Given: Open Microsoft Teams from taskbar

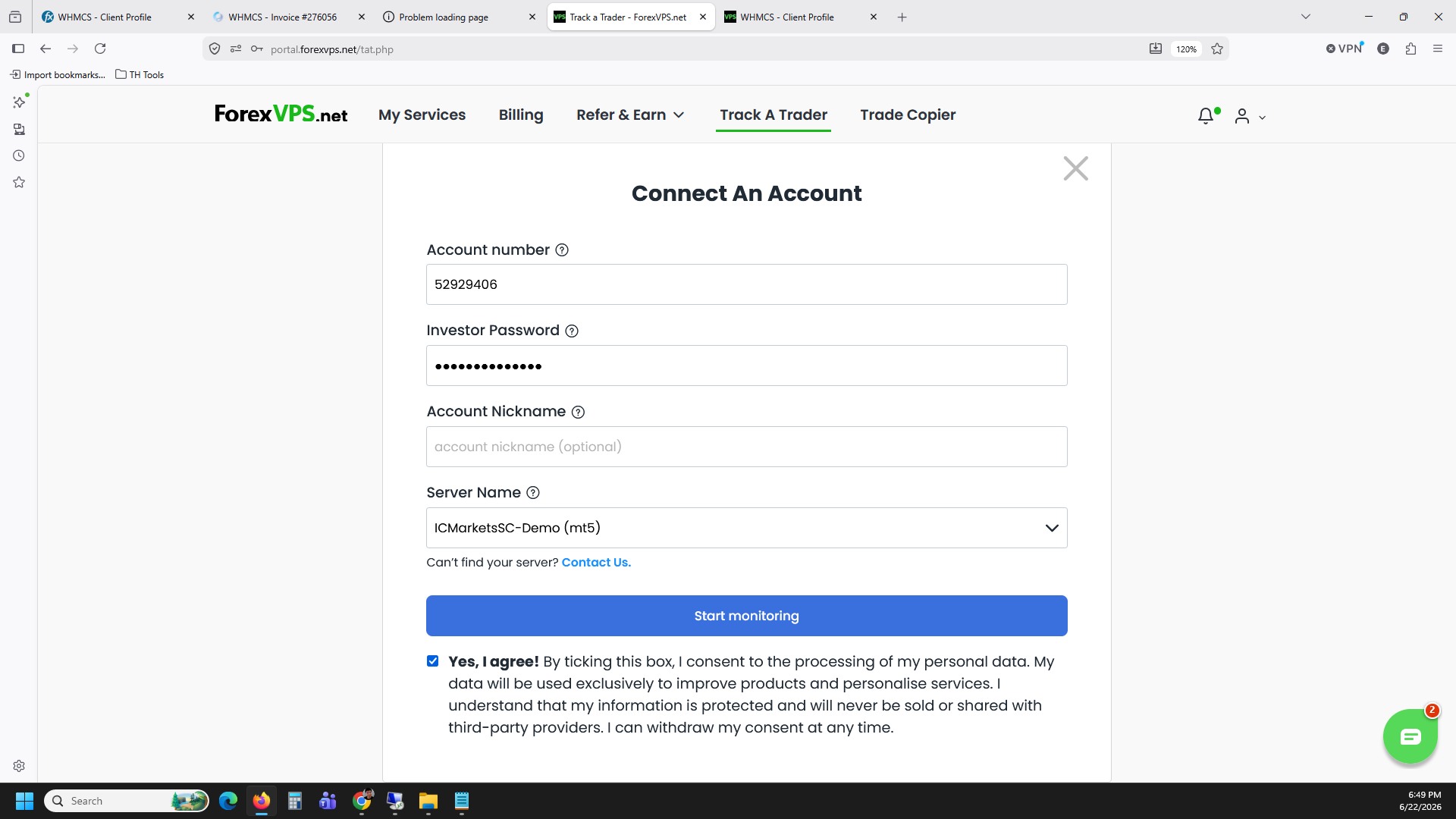Looking at the screenshot, I should click(328, 801).
